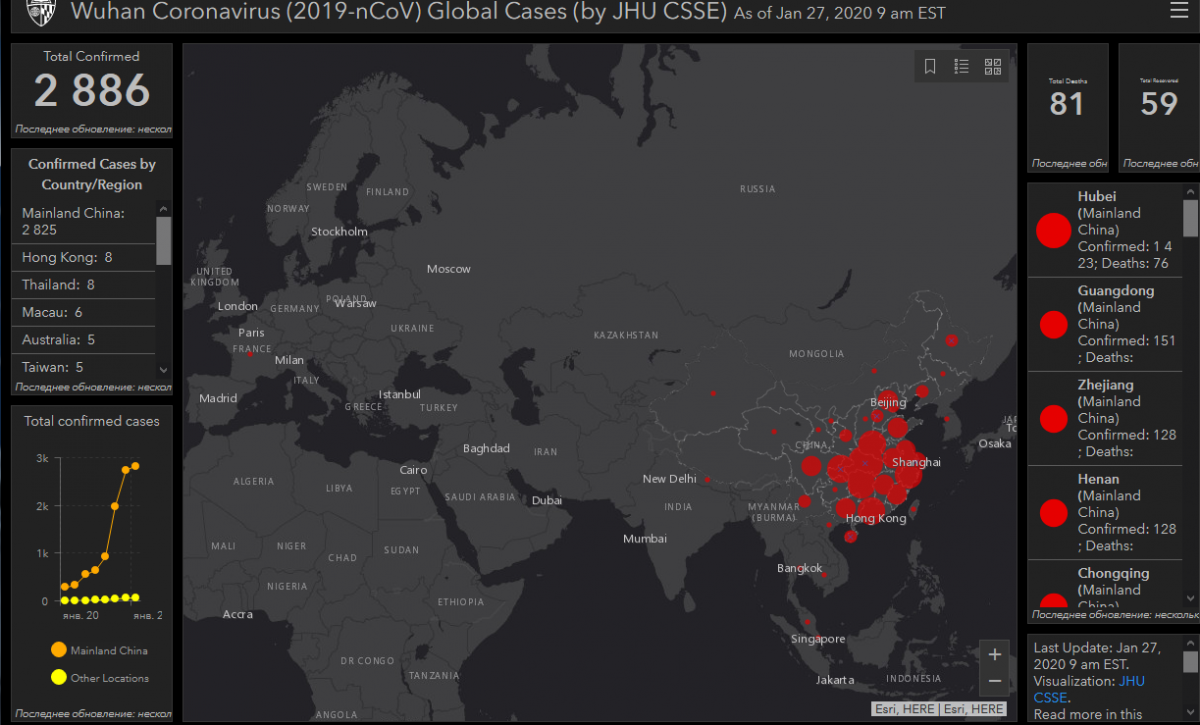The height and width of the screenshot is (725, 1200).
Task: Select Mainland China in country list
Action: pos(84,221)
